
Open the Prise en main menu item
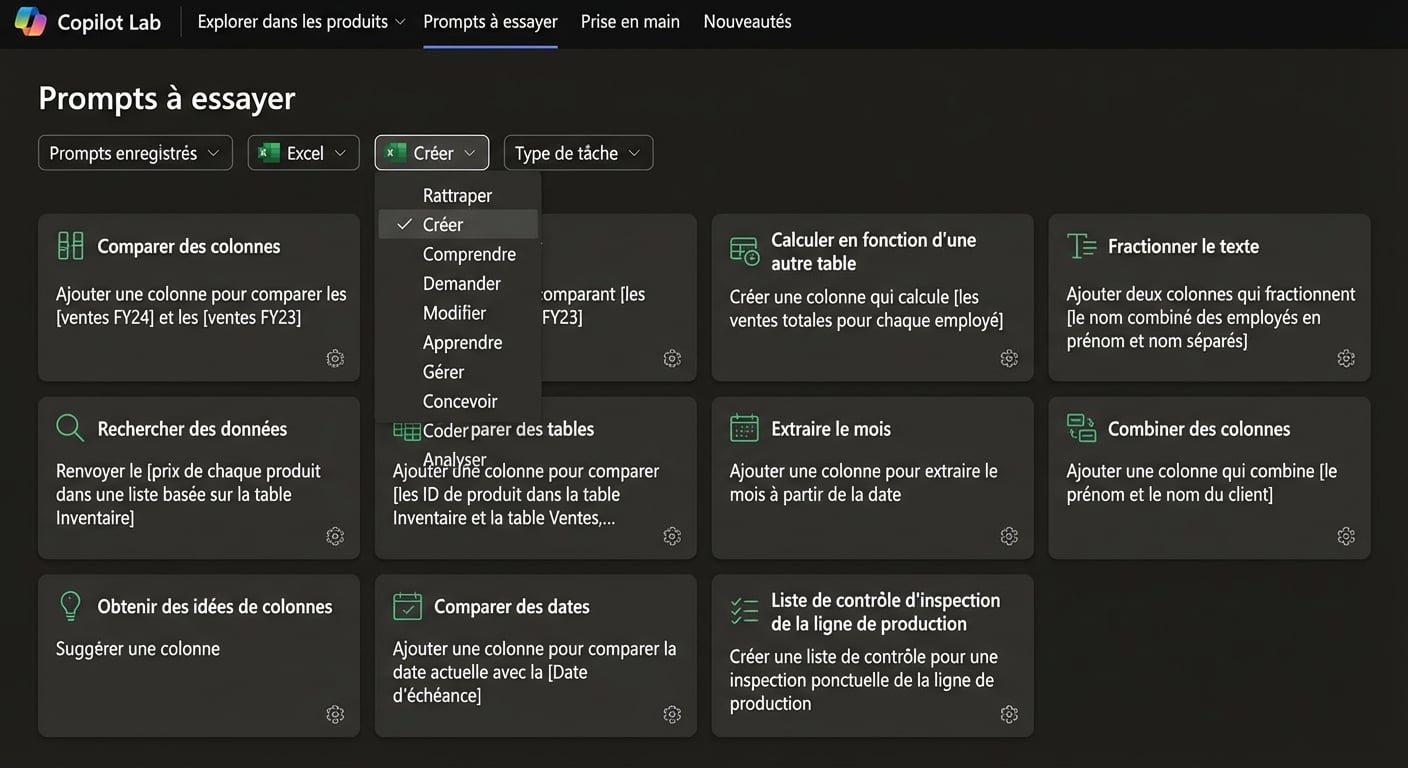(629, 20)
